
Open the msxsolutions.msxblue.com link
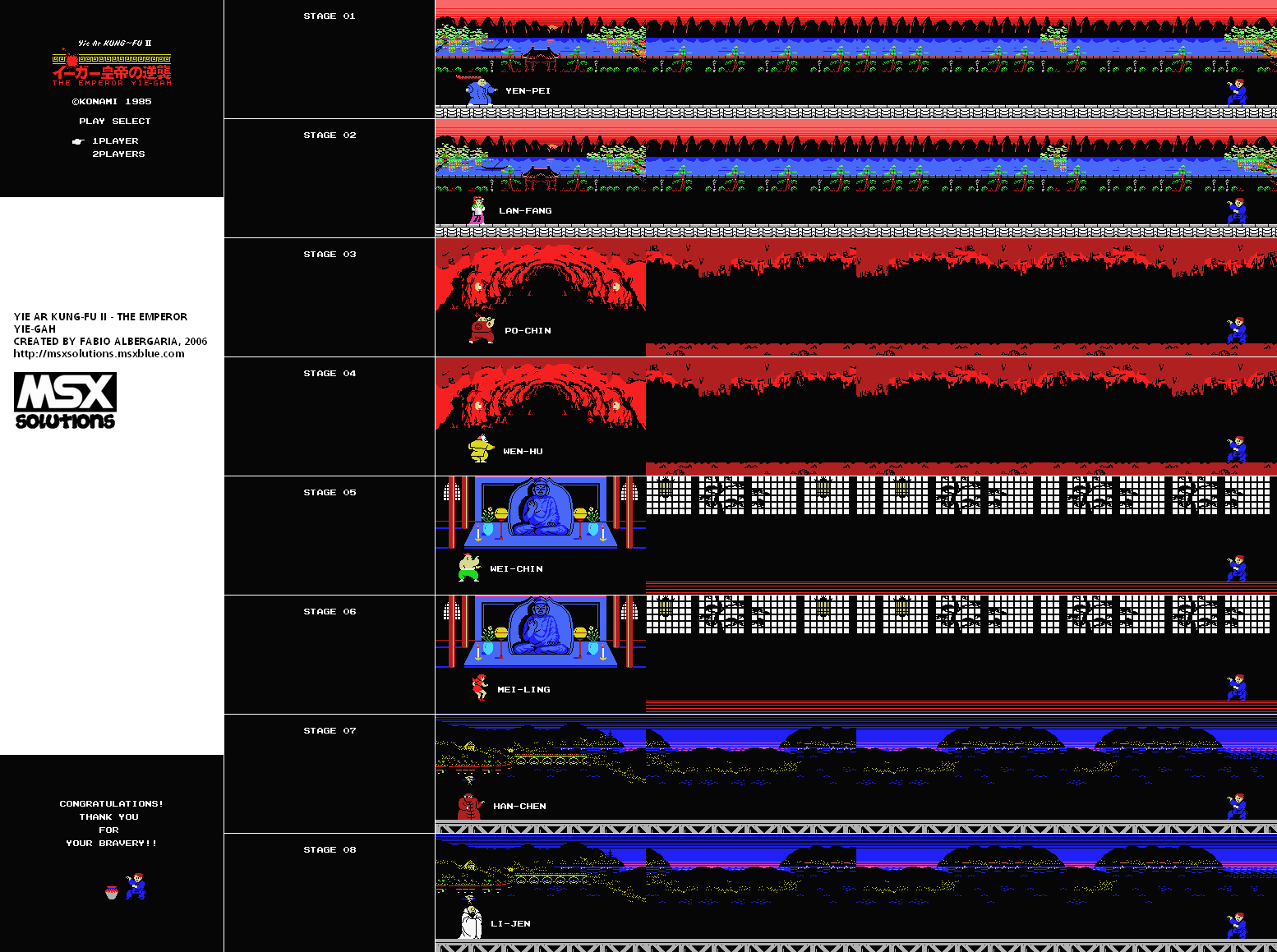pos(99,354)
